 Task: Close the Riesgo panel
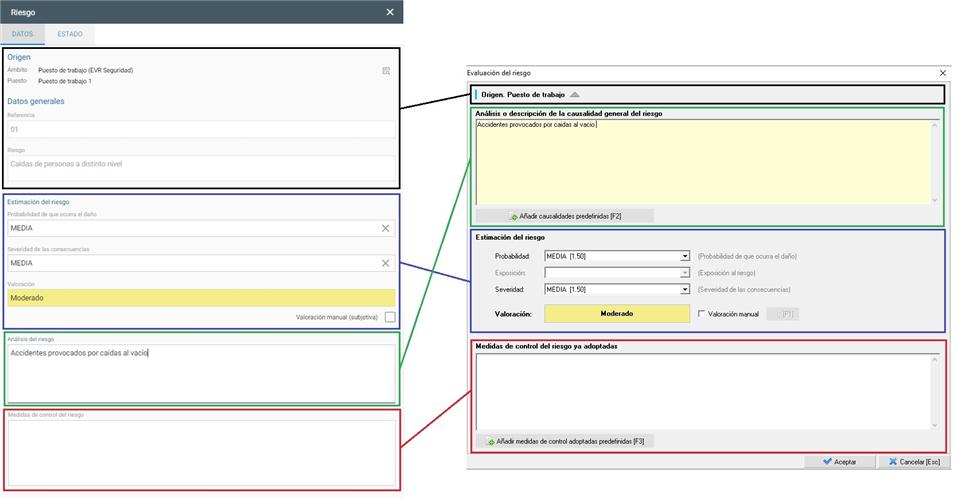[390, 12]
